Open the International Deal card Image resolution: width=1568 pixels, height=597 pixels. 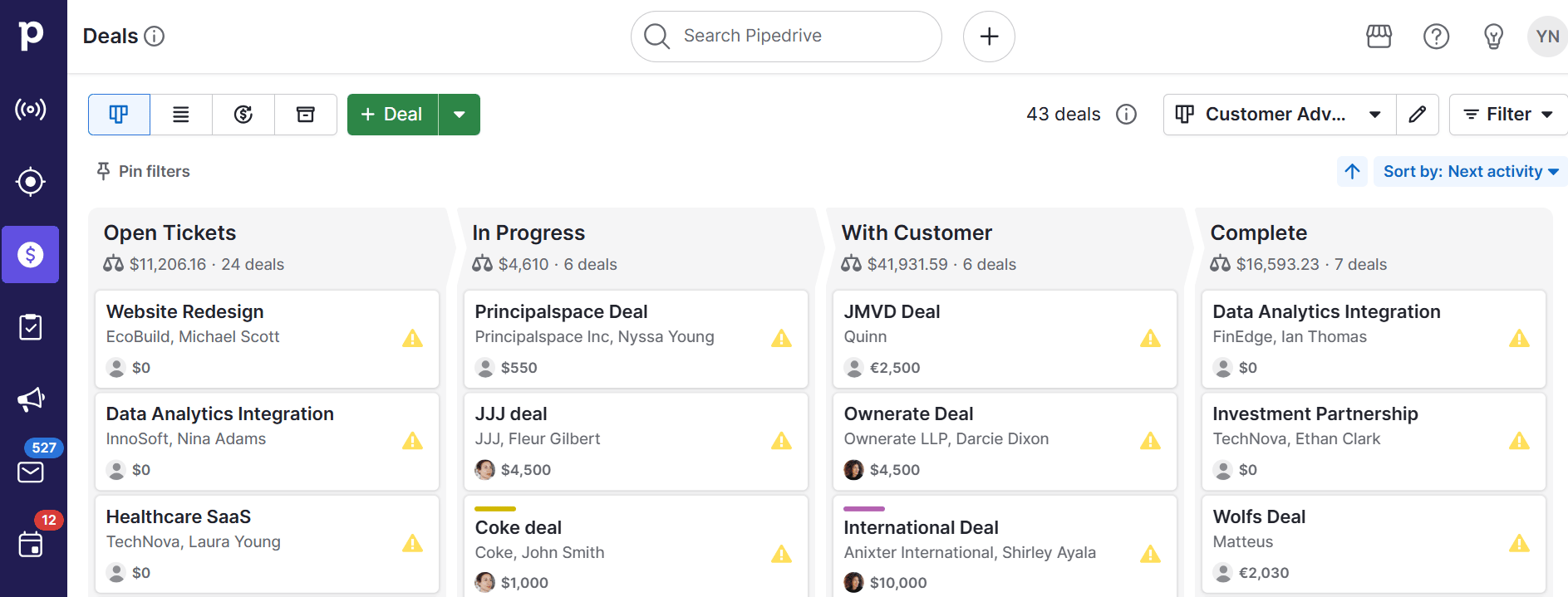click(1005, 546)
